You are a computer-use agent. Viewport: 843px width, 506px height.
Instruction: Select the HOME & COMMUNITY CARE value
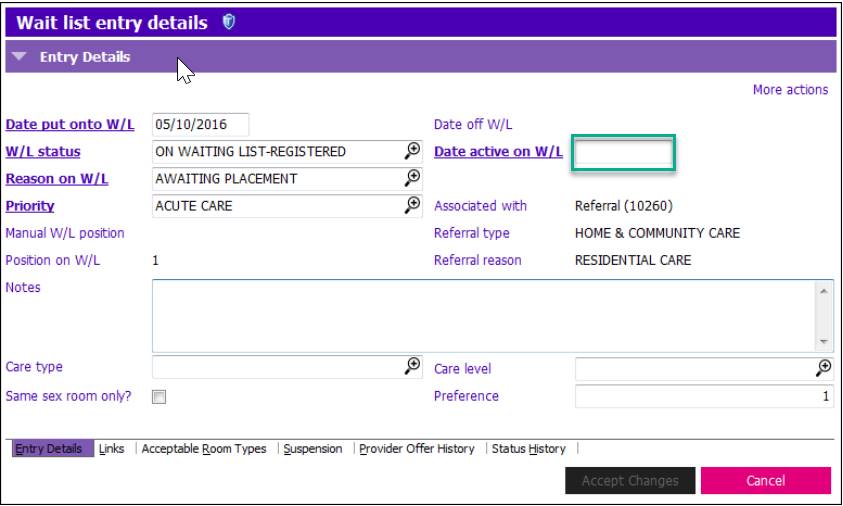pyautogui.click(x=657, y=233)
